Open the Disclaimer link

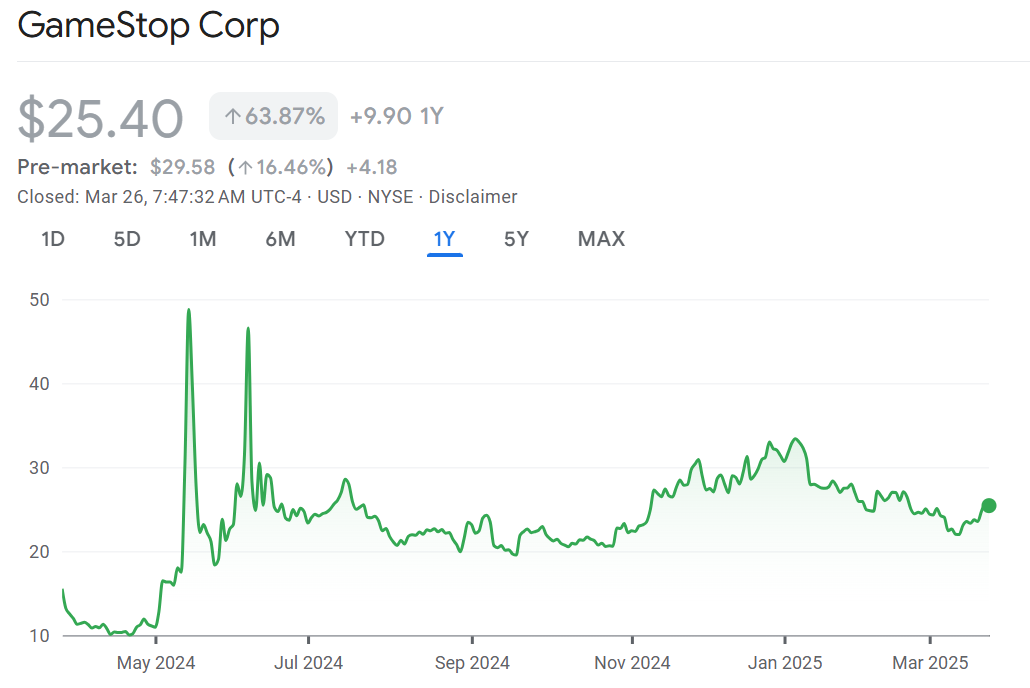(x=473, y=197)
